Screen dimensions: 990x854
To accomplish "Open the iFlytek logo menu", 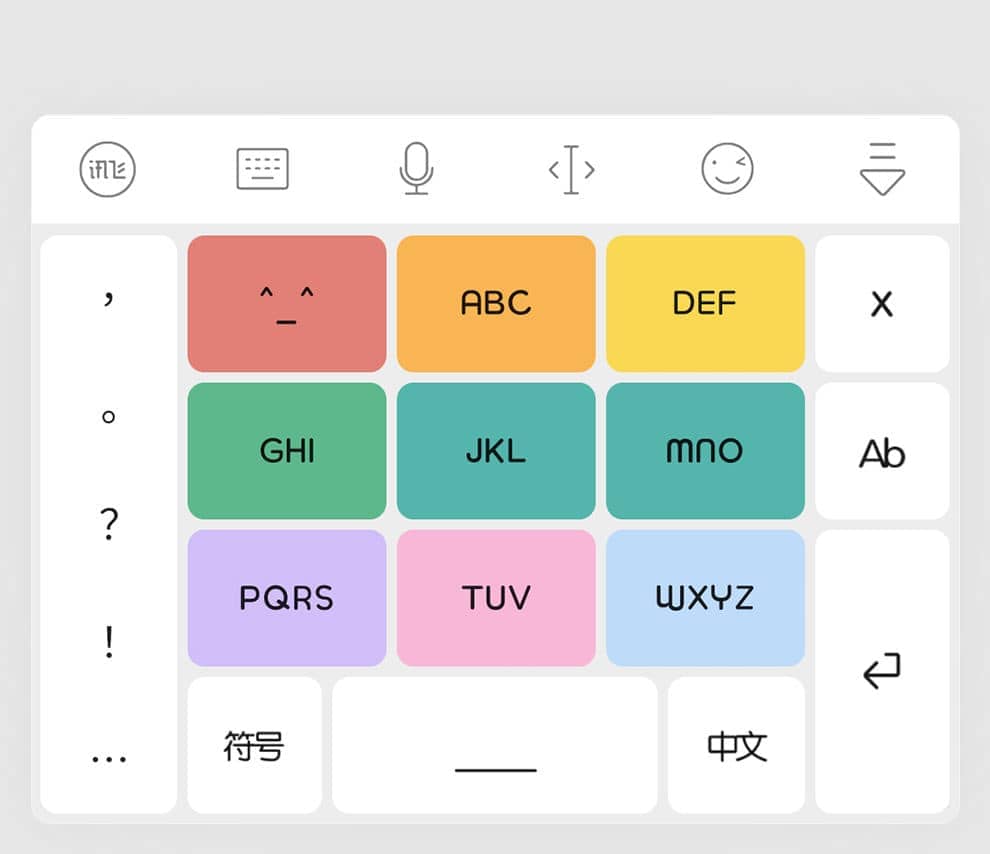I will click(107, 169).
